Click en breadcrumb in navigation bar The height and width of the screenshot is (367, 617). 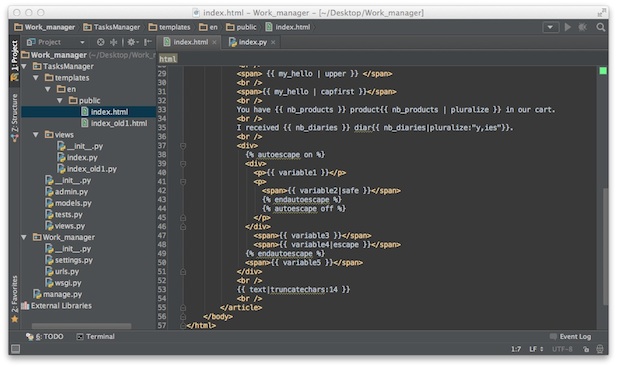pyautogui.click(x=208, y=27)
